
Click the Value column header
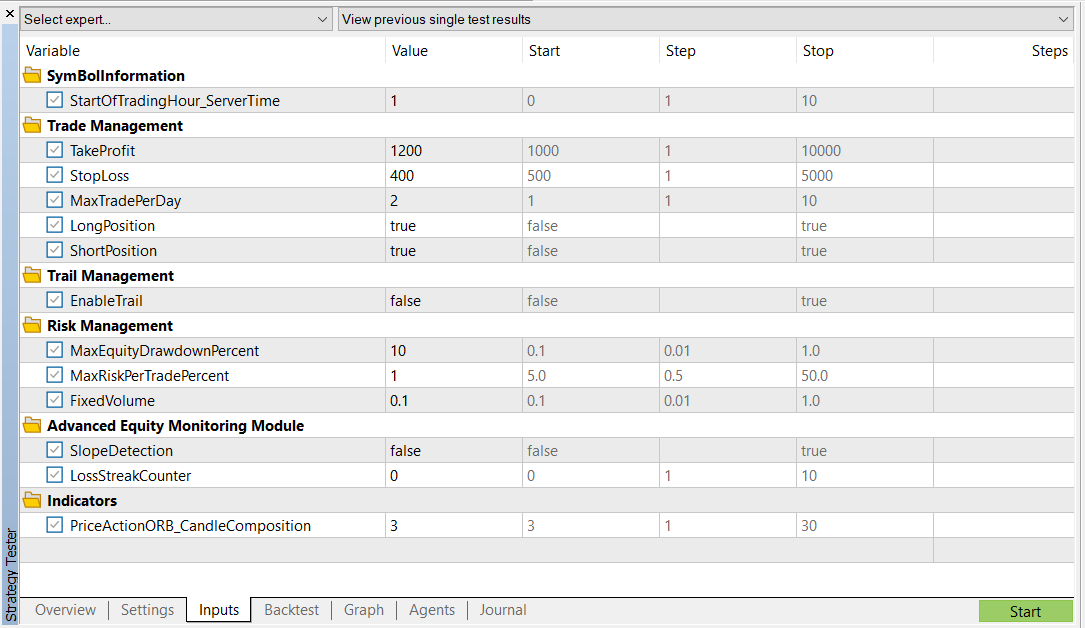click(410, 51)
